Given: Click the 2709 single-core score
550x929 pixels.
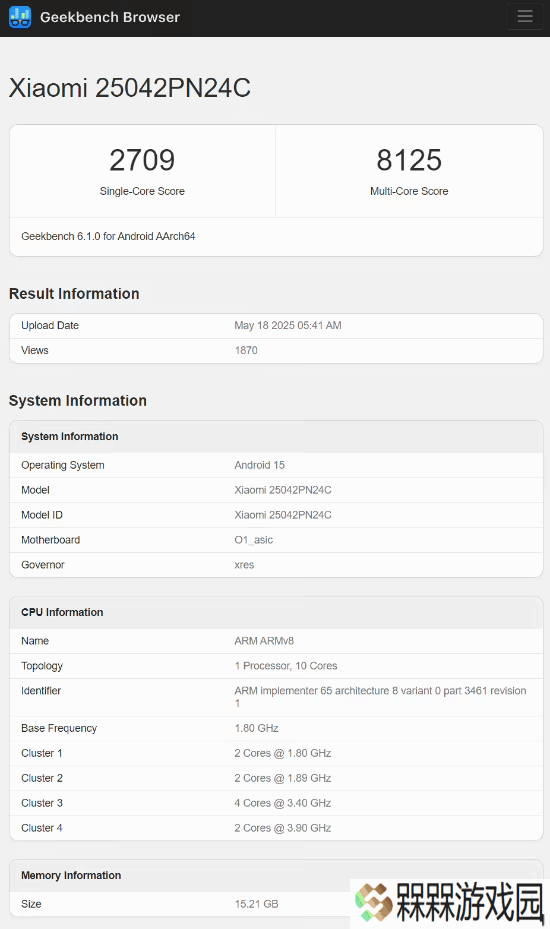Looking at the screenshot, I should point(142,160).
